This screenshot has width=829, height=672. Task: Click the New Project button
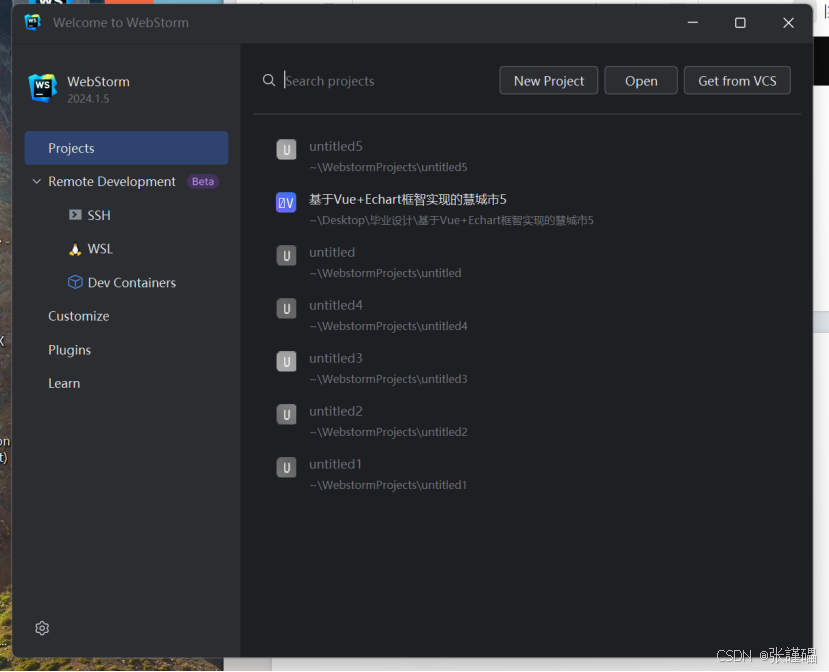tap(548, 80)
